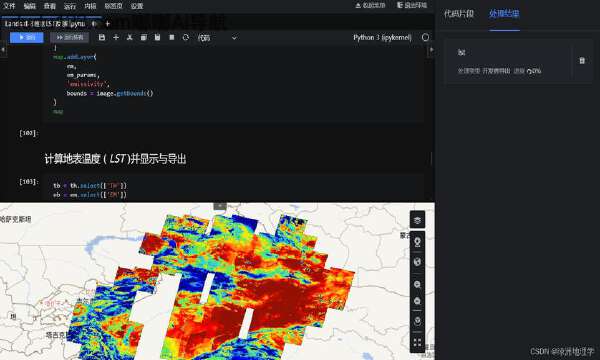
Task: Collapse the map panel with the top handle
Action: [220, 206]
